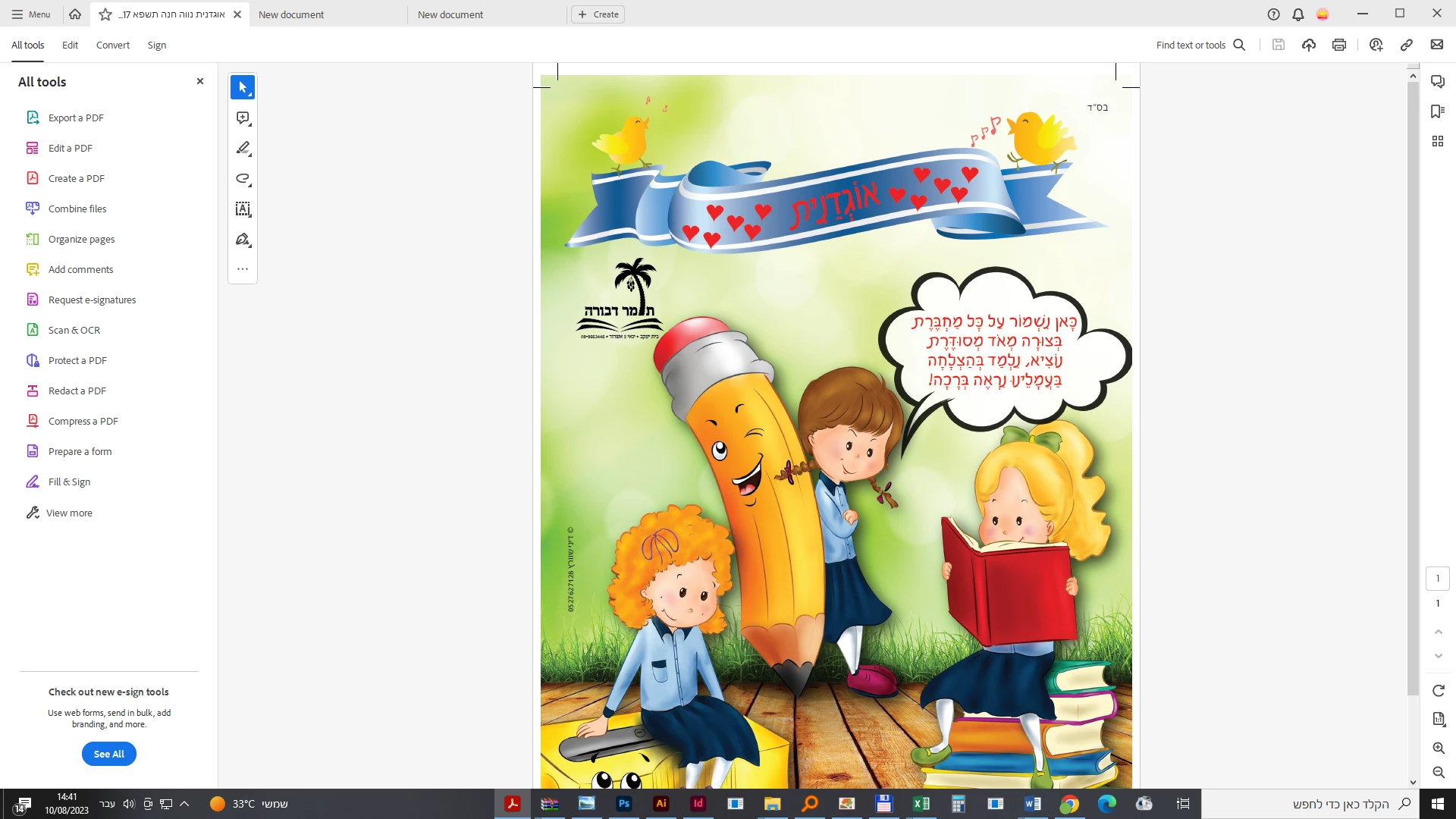Star the current document tab
The height and width of the screenshot is (819, 1456).
click(x=105, y=14)
